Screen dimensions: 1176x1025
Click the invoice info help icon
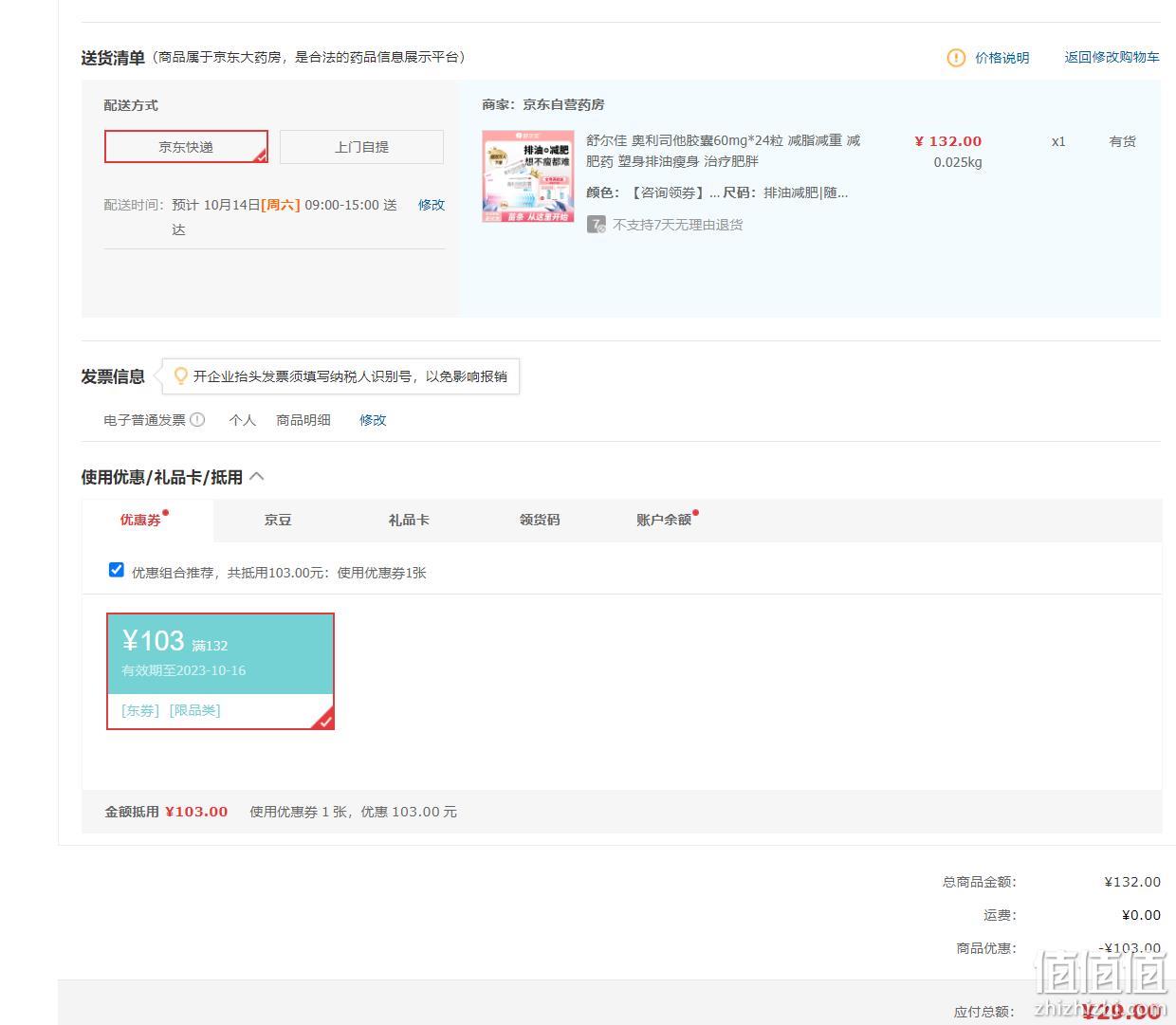(197, 420)
